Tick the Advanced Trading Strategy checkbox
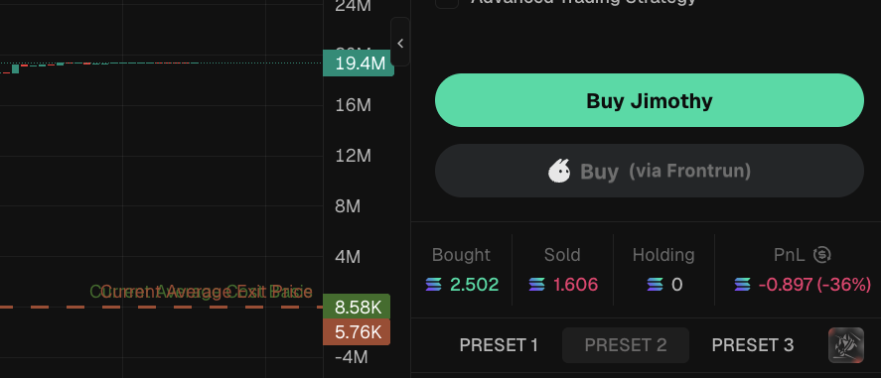881x378 pixels. [447, 2]
